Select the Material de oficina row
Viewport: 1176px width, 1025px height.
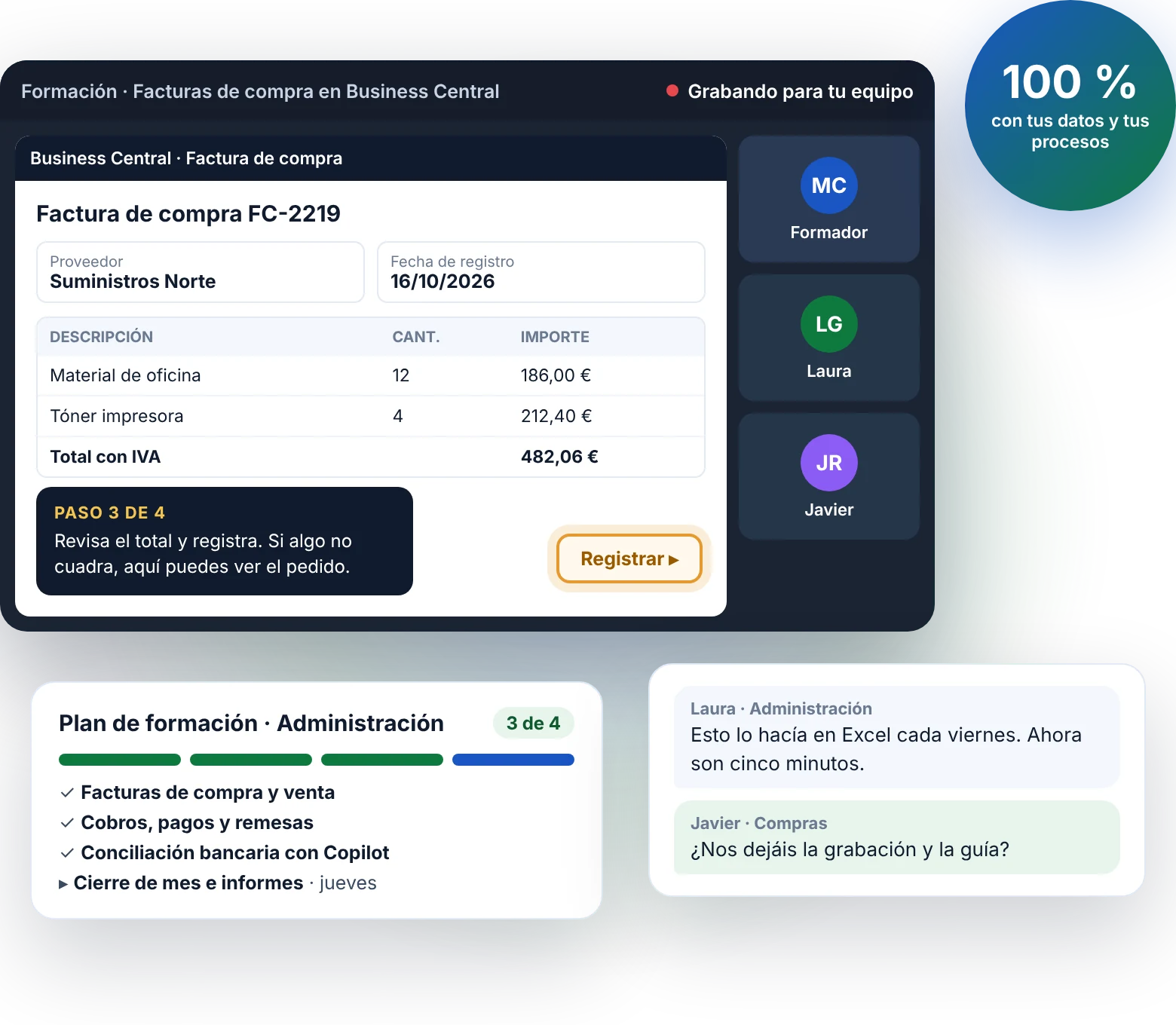[371, 375]
